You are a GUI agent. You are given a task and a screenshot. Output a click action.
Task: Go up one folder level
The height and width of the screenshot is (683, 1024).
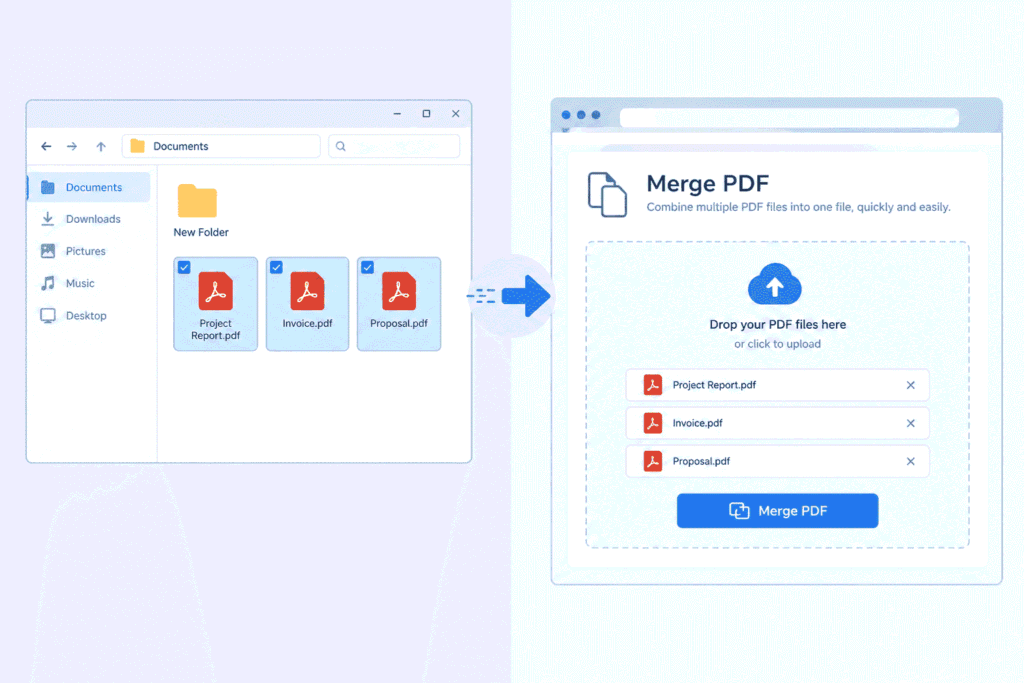click(x=101, y=146)
